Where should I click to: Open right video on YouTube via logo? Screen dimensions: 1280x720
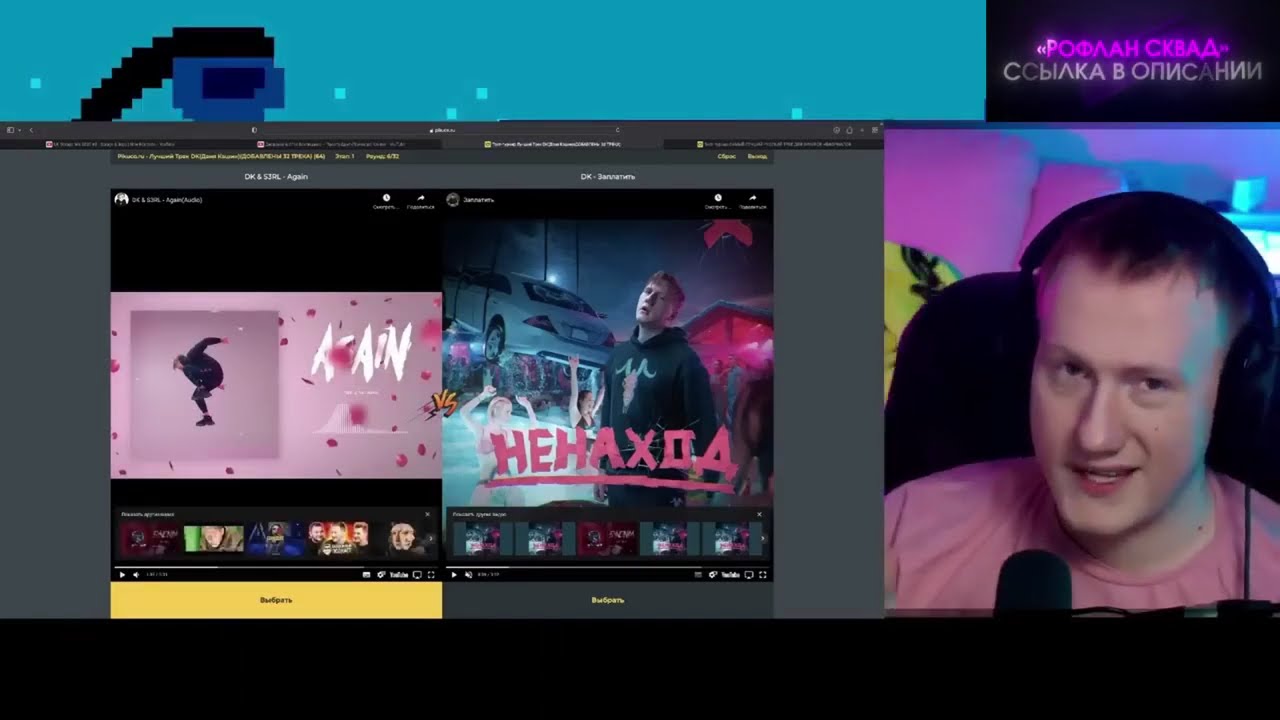pos(730,575)
